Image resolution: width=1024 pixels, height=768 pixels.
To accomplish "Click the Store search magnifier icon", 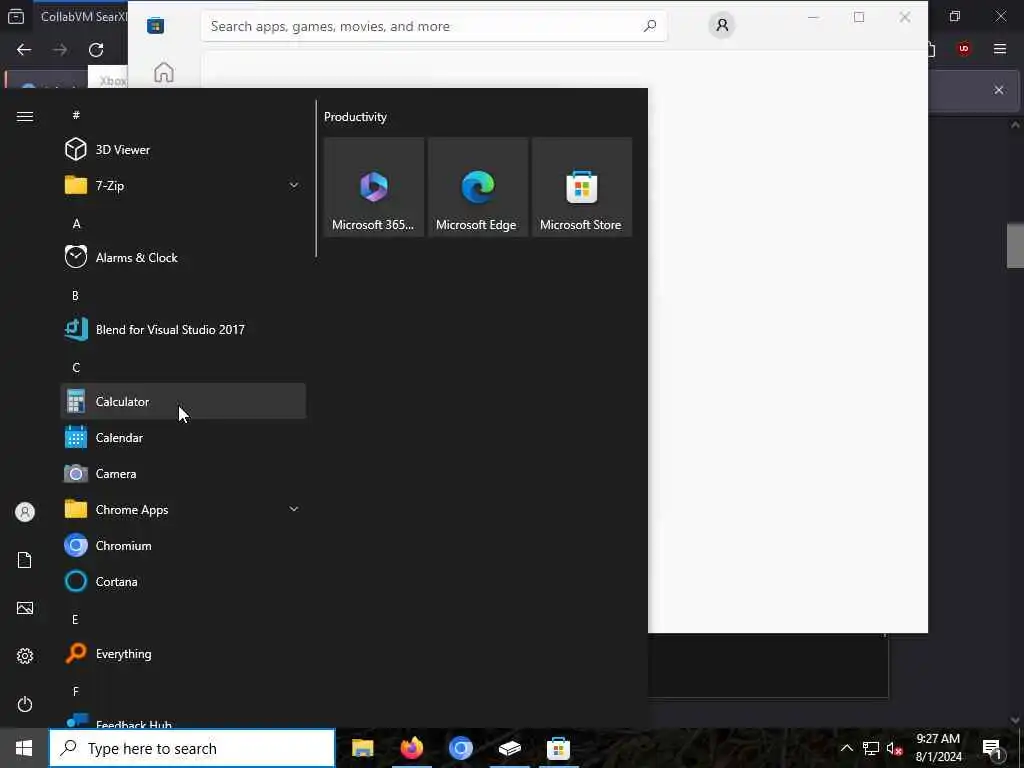I will pos(650,26).
